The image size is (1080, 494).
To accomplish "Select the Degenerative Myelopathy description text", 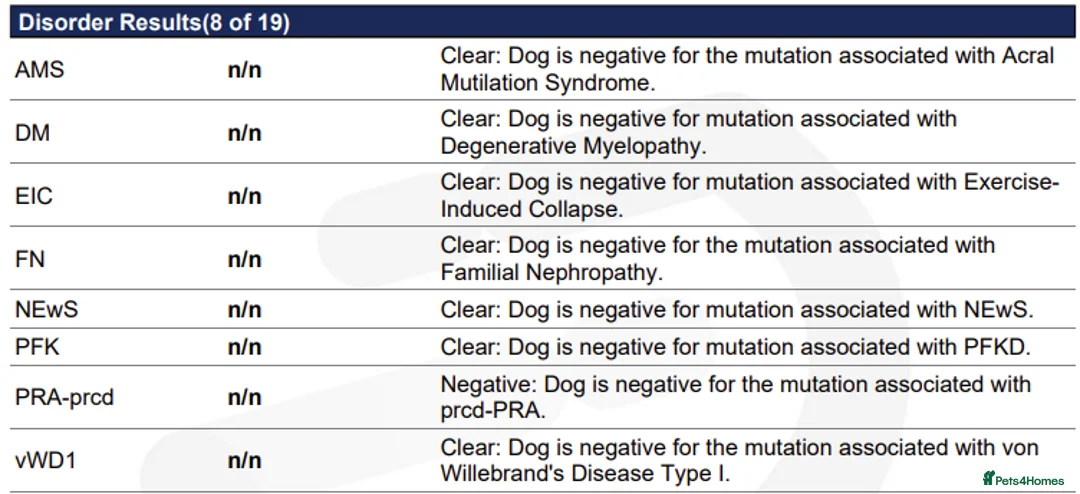I will tap(698, 132).
